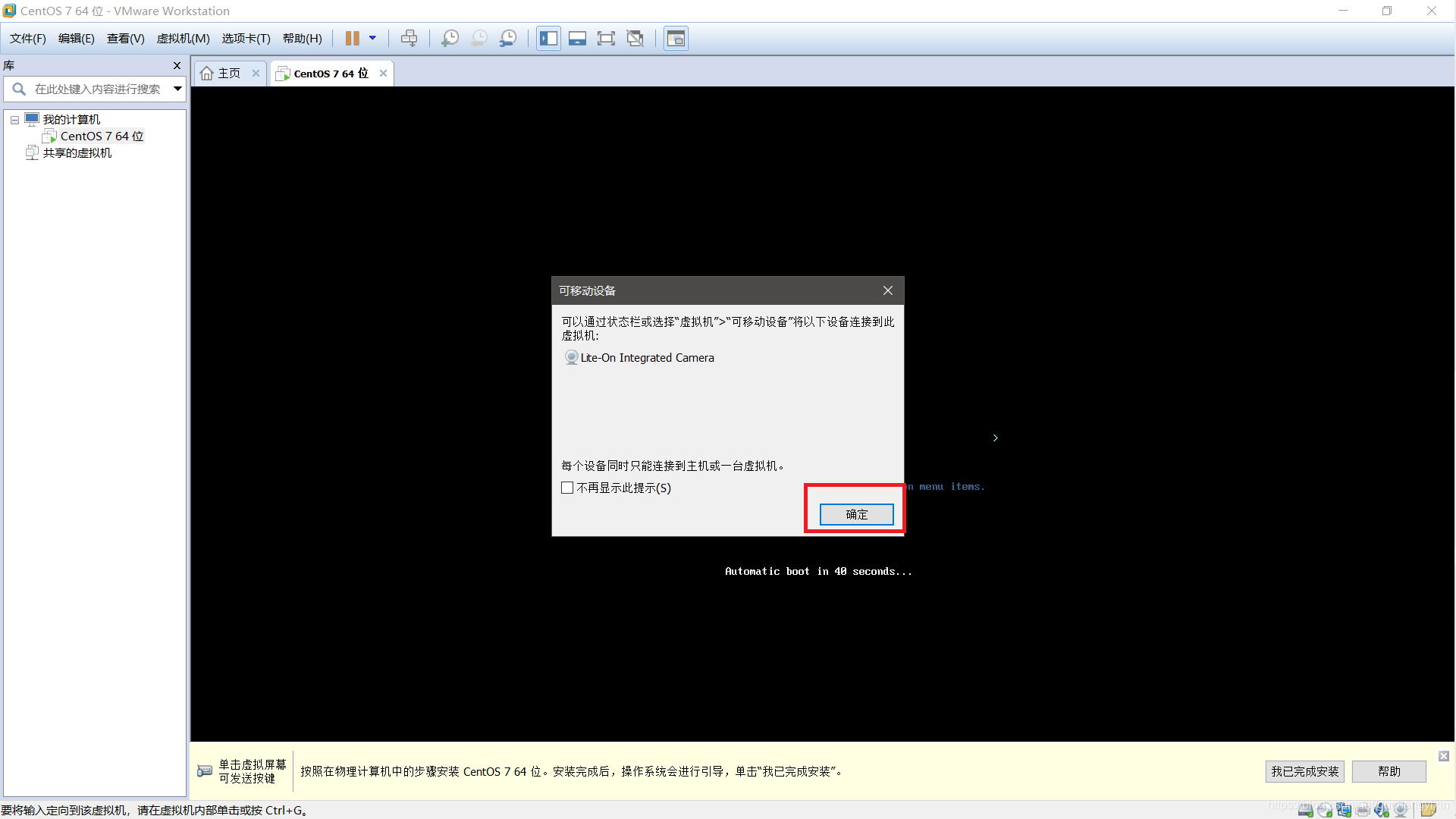This screenshot has height=819, width=1456.
Task: Check 不再显示此提示(S) checkbox
Action: (567, 488)
